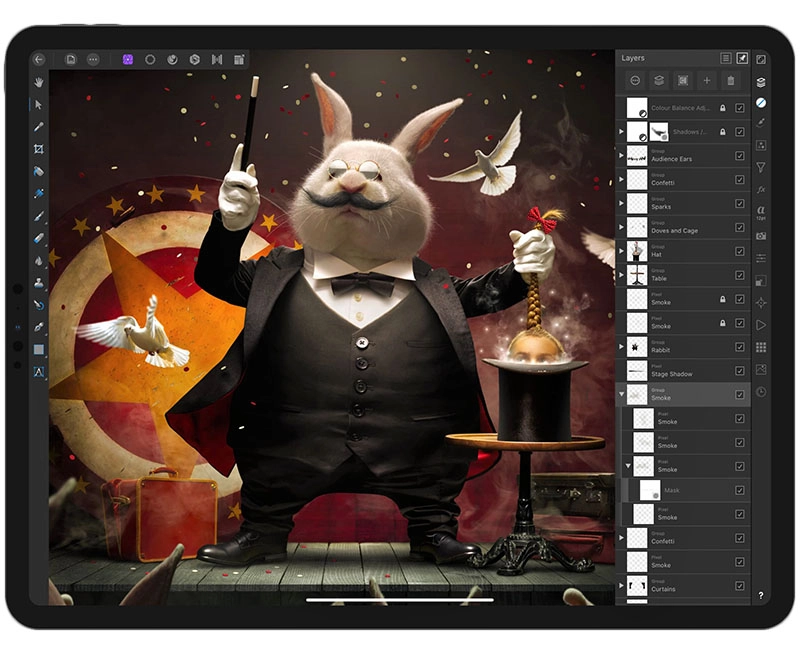Select the Hand (View) tool

click(x=39, y=82)
